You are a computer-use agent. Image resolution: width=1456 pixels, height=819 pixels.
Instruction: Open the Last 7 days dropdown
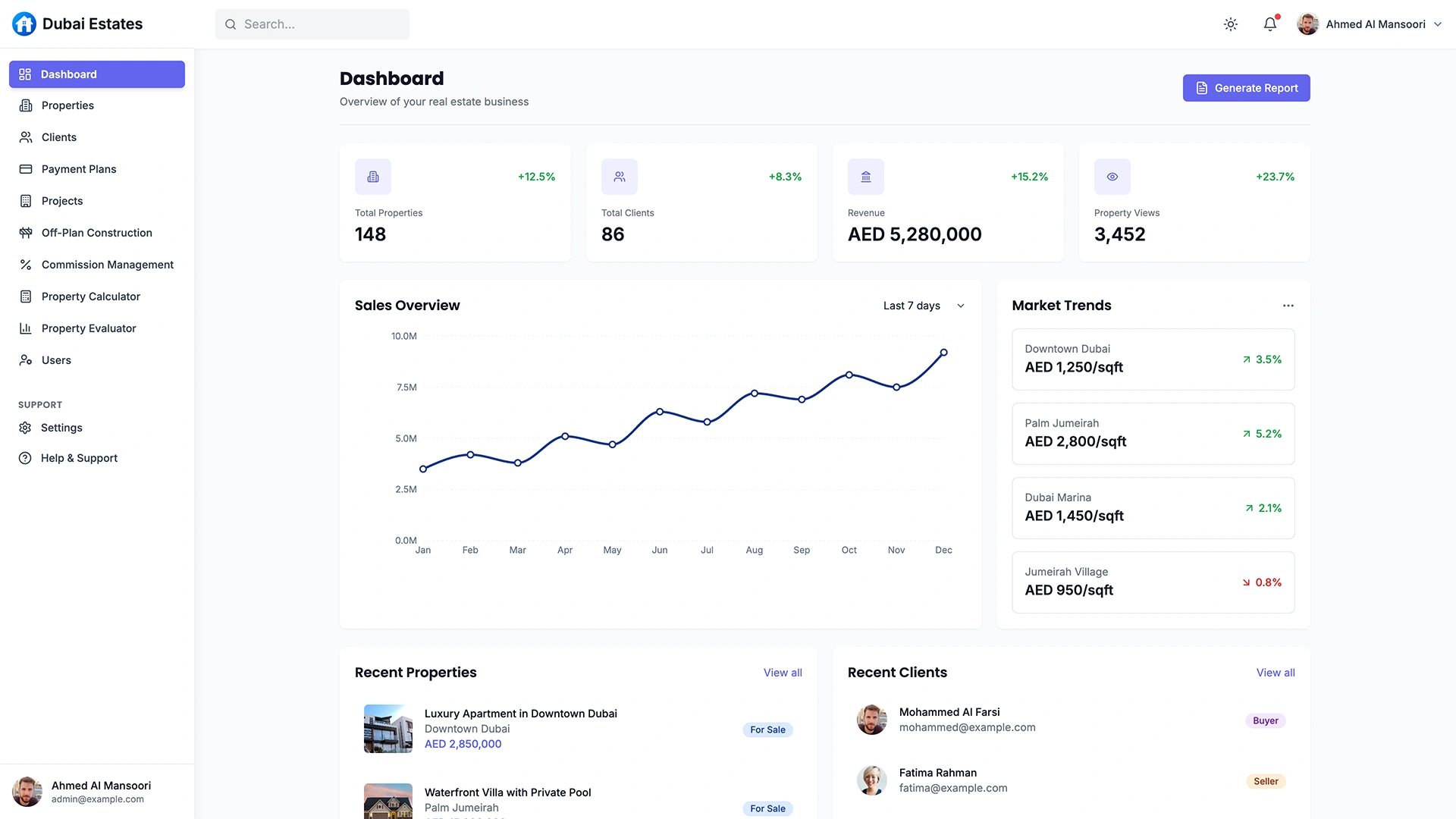click(924, 306)
